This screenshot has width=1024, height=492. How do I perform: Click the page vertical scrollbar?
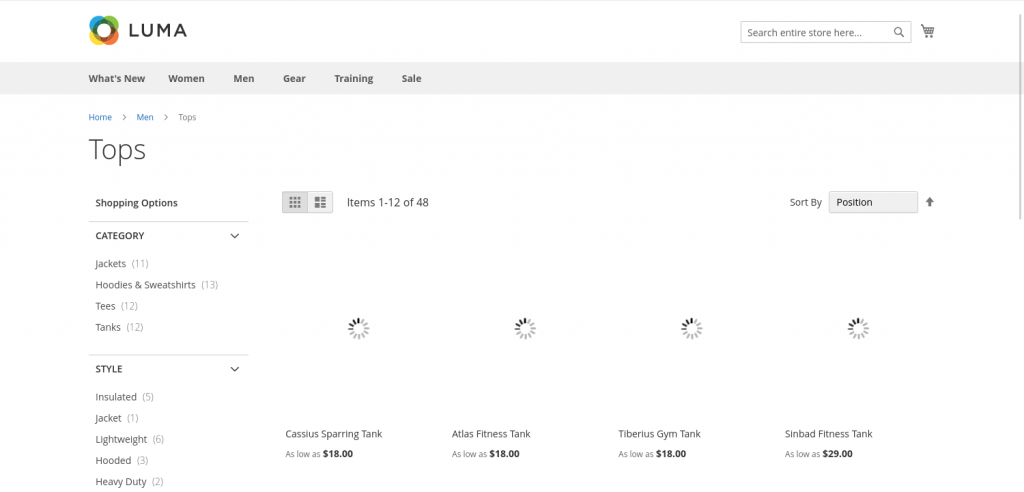(x=1021, y=111)
